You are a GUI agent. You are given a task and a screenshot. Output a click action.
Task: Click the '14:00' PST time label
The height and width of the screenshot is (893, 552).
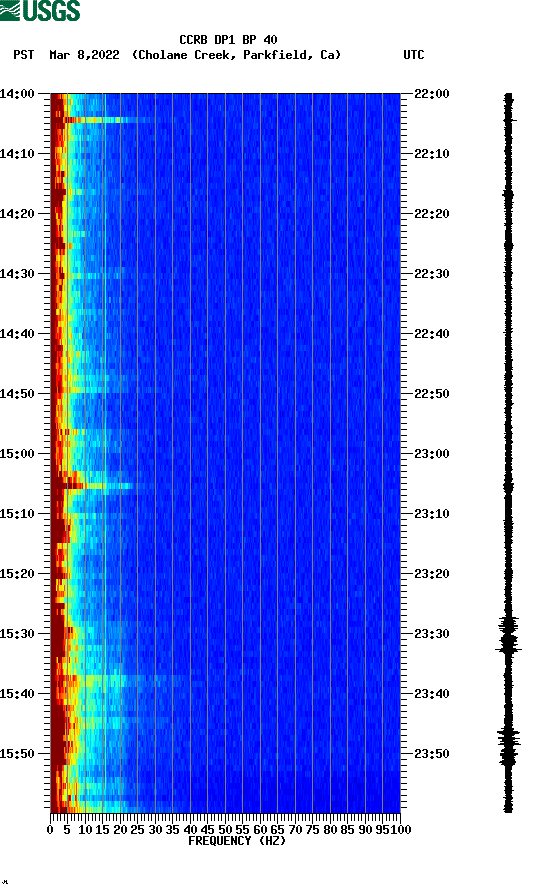coord(17,93)
